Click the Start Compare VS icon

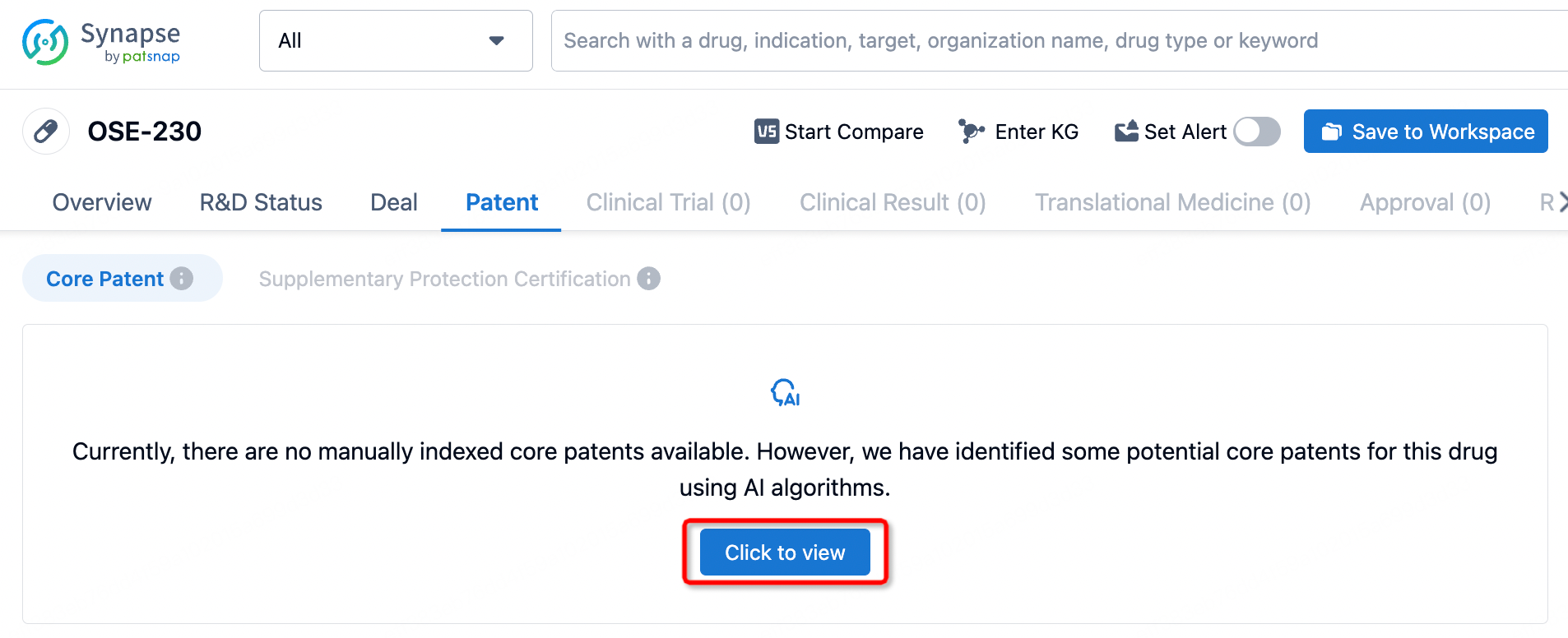point(766,132)
